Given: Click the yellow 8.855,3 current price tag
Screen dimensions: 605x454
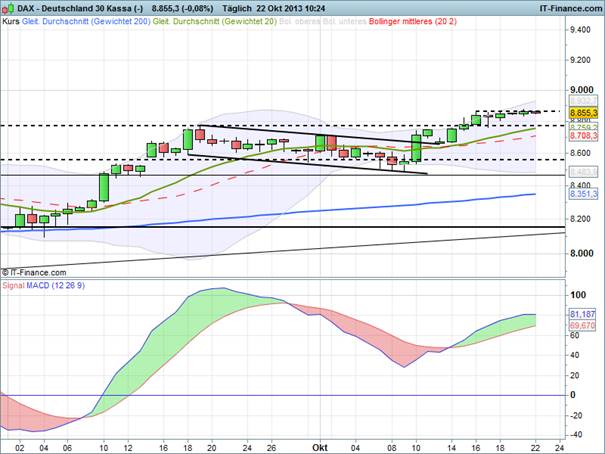Looking at the screenshot, I should tap(584, 113).
